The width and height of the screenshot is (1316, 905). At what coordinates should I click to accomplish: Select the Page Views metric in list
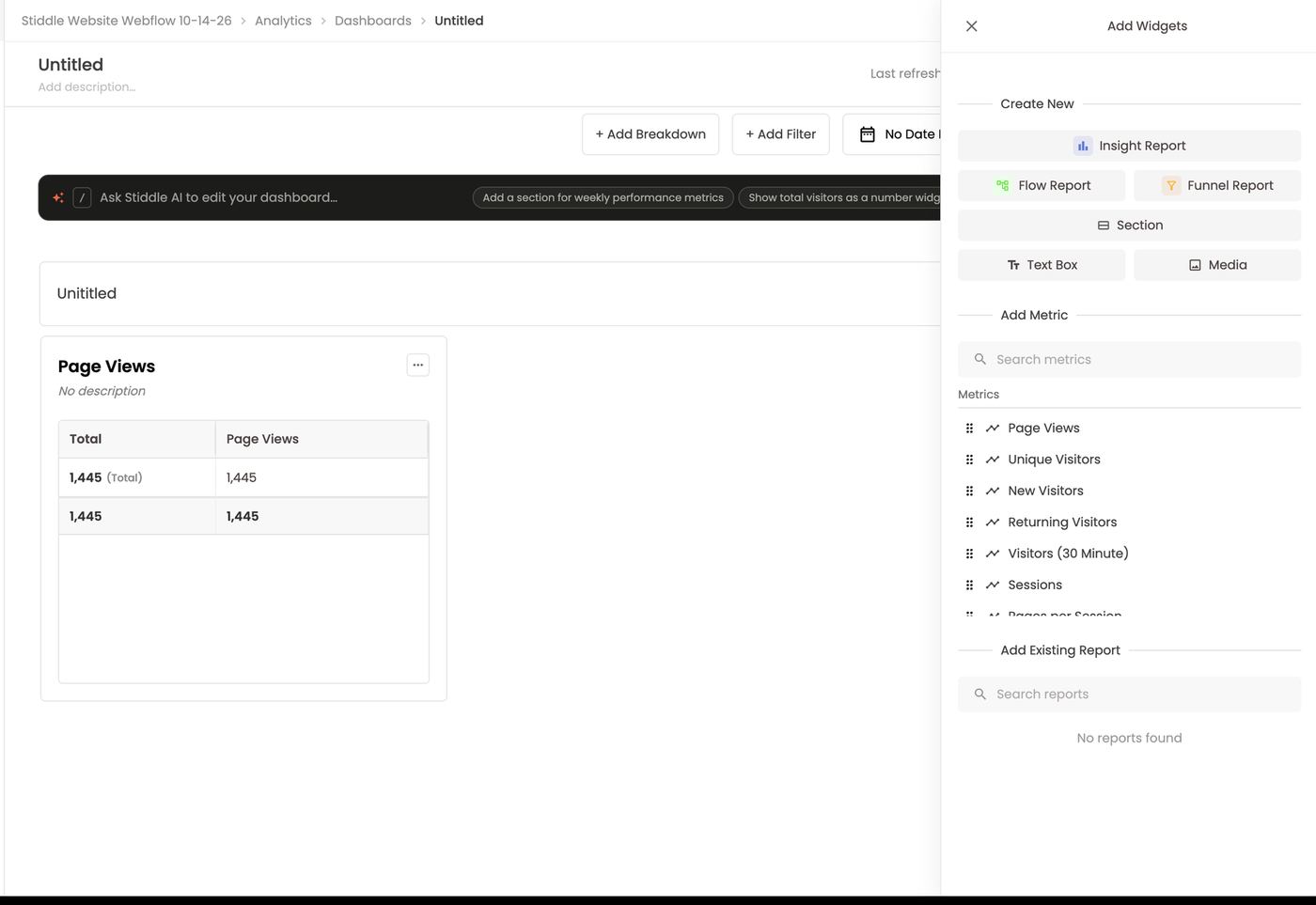pyautogui.click(x=1043, y=428)
